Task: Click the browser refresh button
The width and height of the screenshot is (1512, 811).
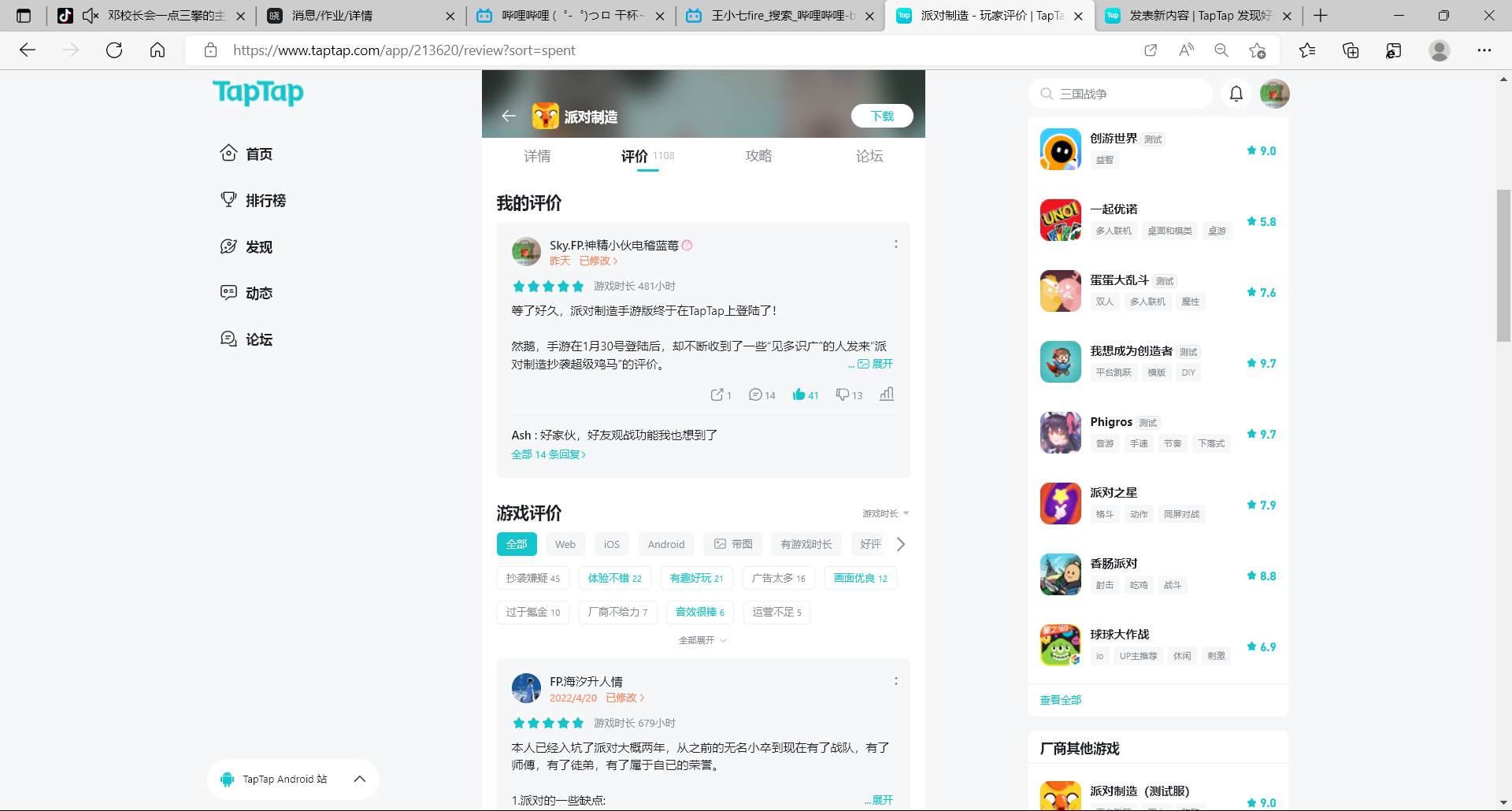Action: coord(114,50)
